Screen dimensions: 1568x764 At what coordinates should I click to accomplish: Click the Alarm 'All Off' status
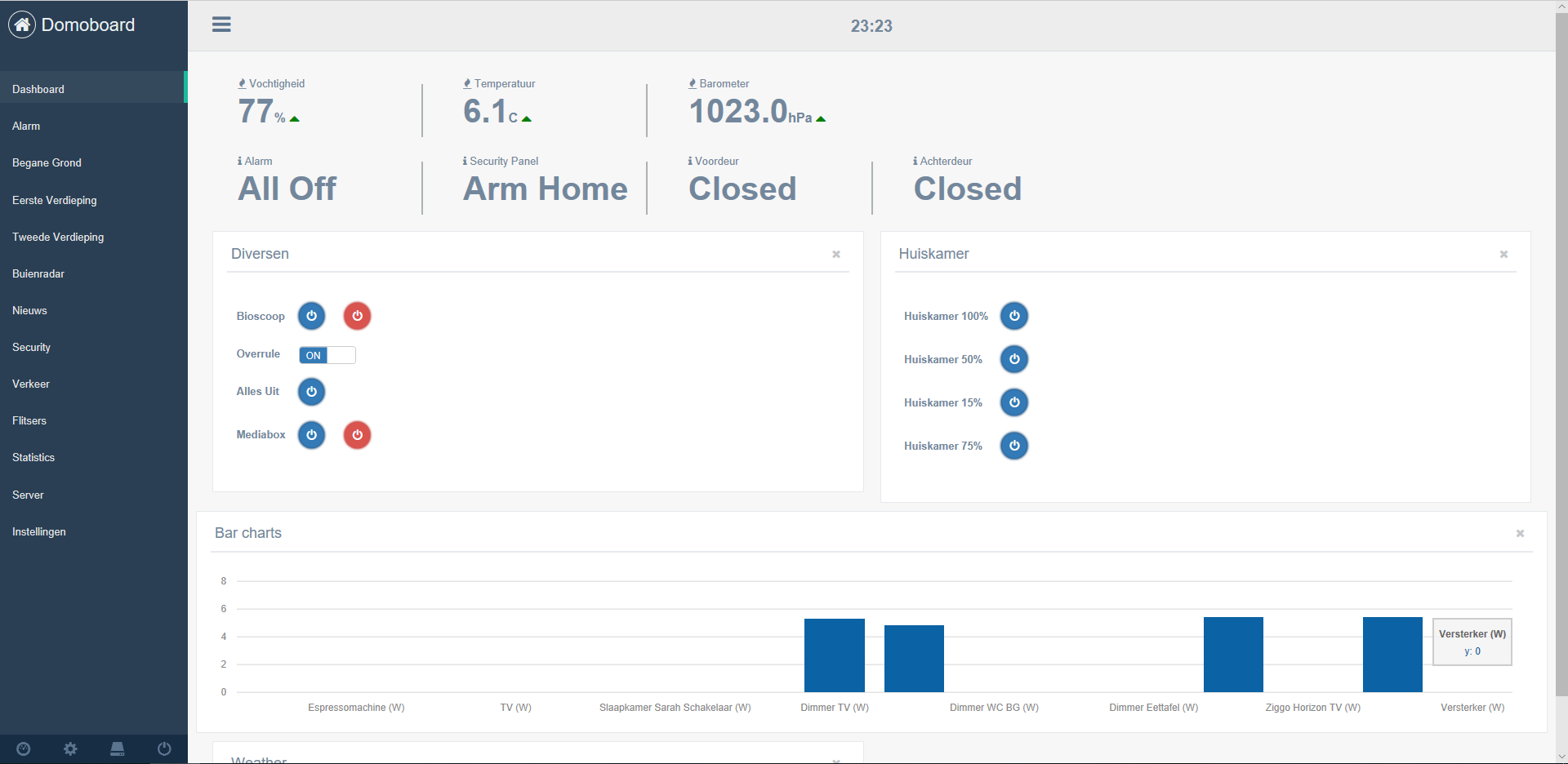pyautogui.click(x=287, y=189)
